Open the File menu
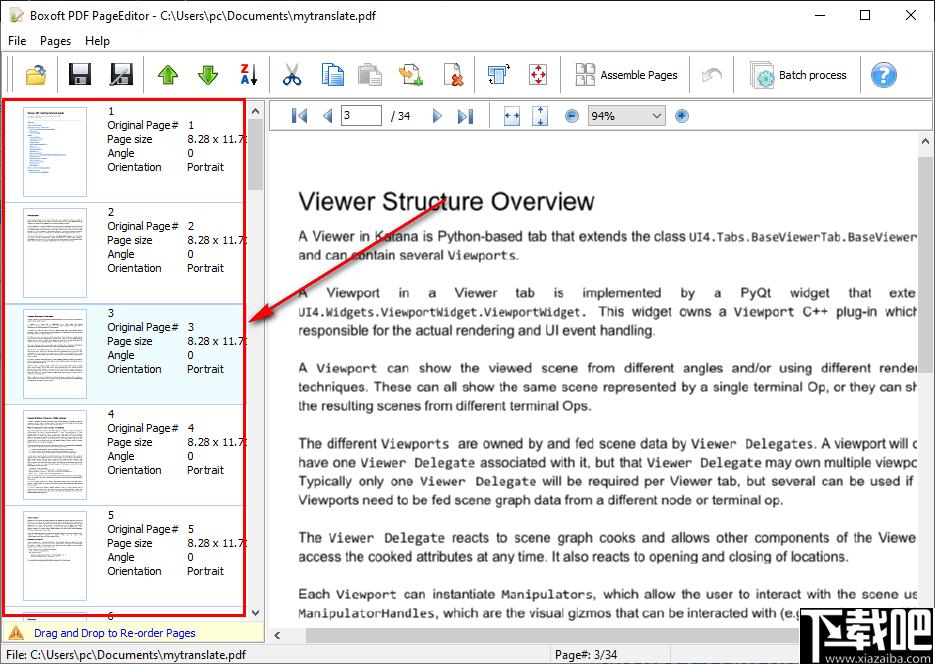Image resolution: width=935 pixels, height=664 pixels. pyautogui.click(x=17, y=41)
